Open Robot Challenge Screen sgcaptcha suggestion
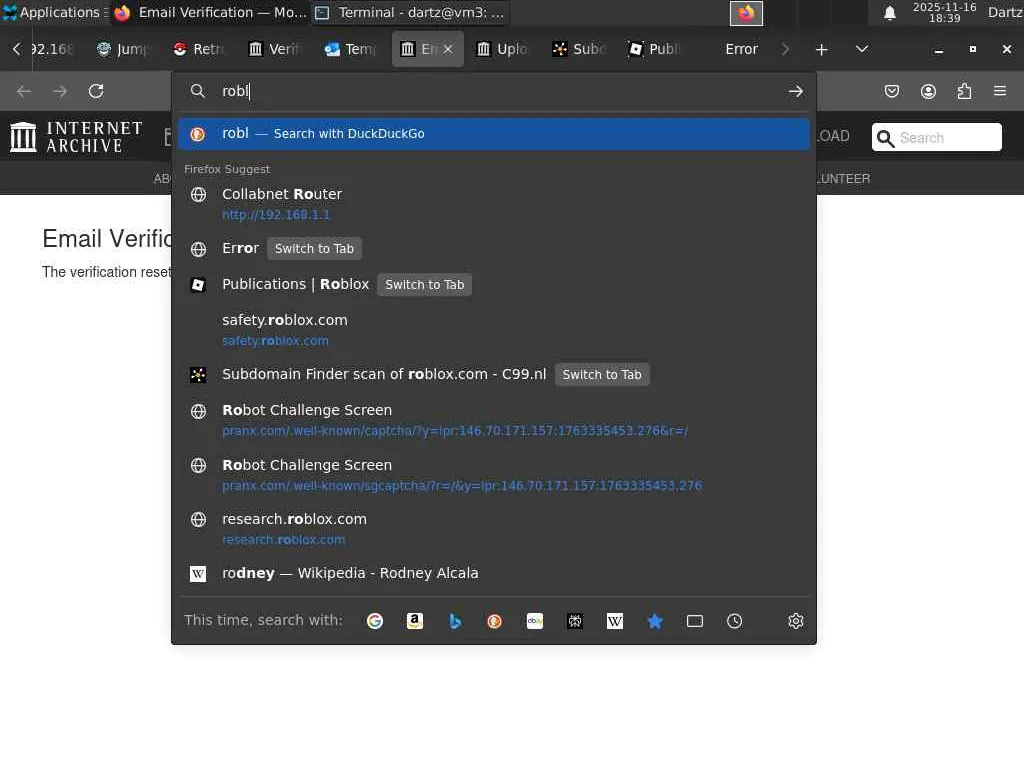 click(x=494, y=475)
